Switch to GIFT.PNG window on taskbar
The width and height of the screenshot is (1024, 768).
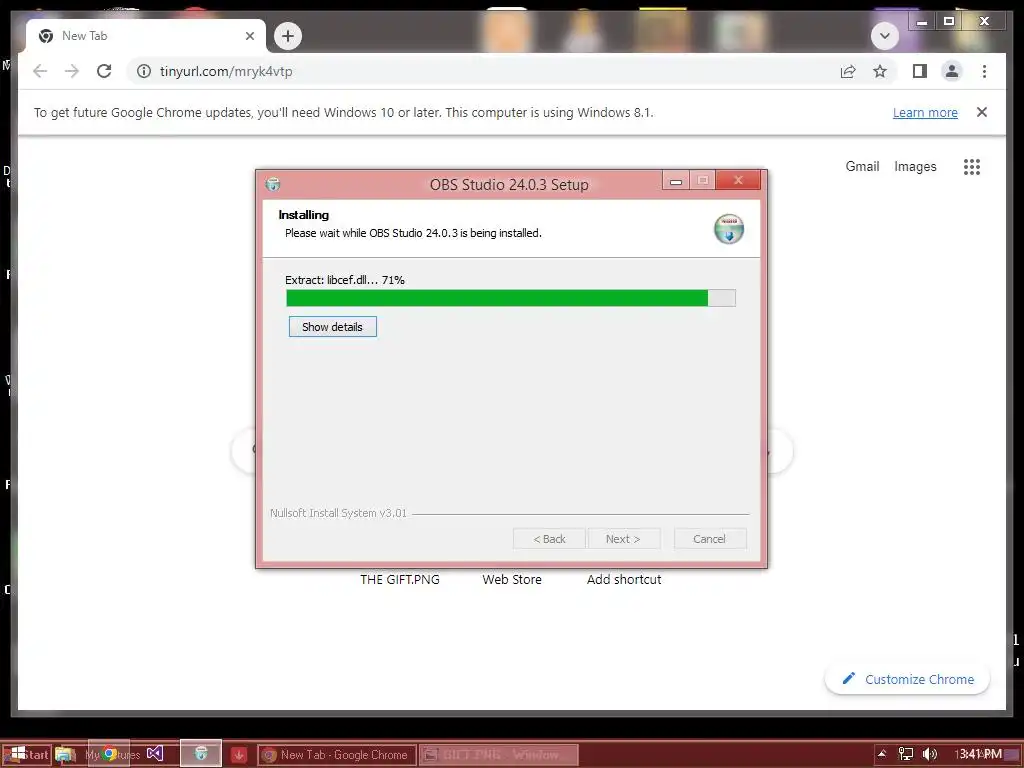pos(499,755)
